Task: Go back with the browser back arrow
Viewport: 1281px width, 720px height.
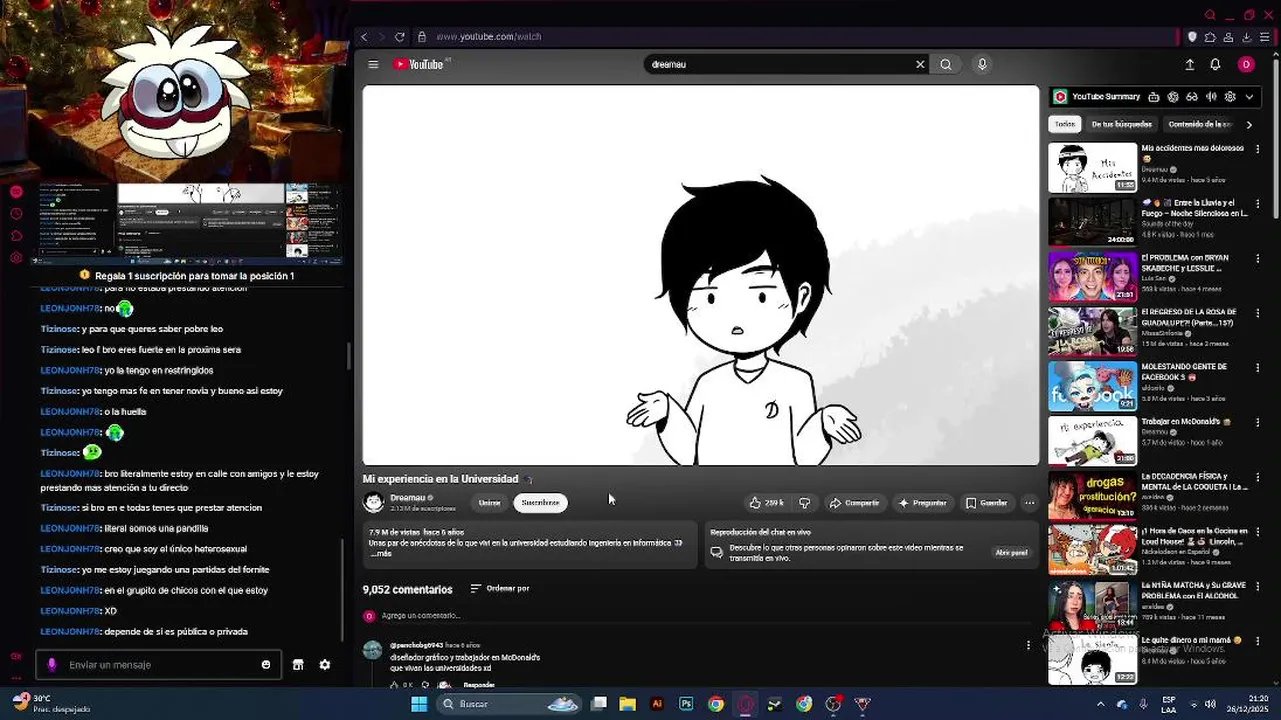Action: [364, 37]
